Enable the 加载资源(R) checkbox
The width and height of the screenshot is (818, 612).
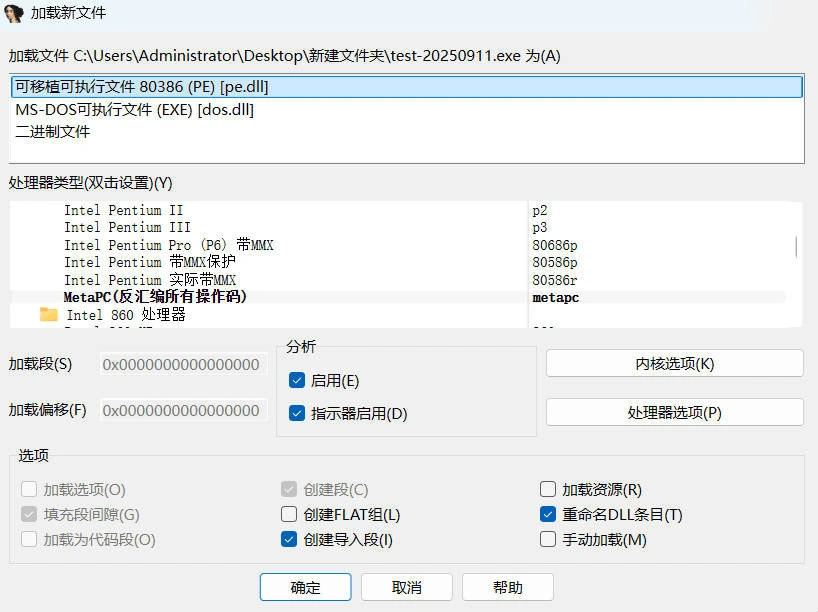(x=548, y=489)
